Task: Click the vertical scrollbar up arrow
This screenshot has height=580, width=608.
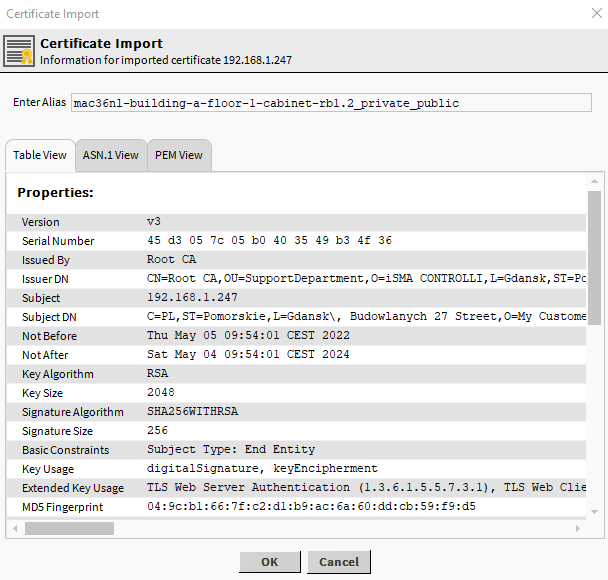Action: (594, 181)
